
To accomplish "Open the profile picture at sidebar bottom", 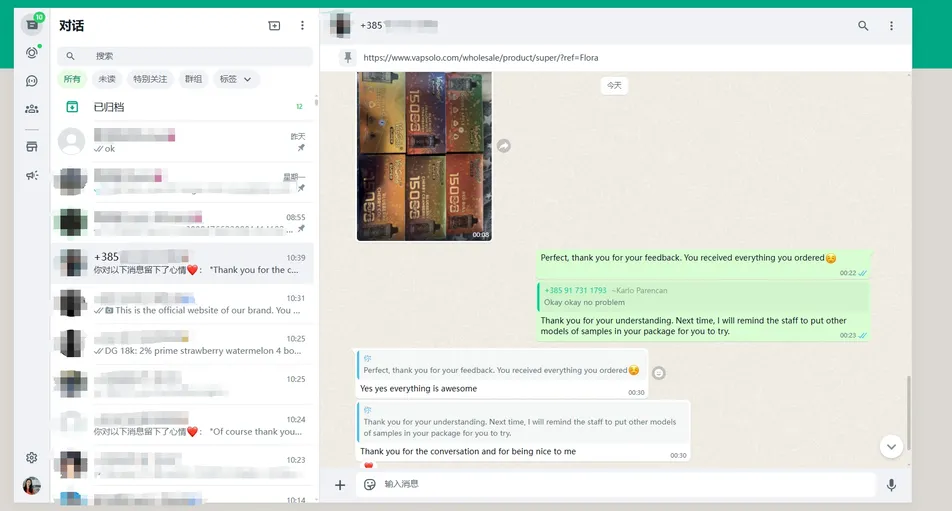I will pos(32,486).
